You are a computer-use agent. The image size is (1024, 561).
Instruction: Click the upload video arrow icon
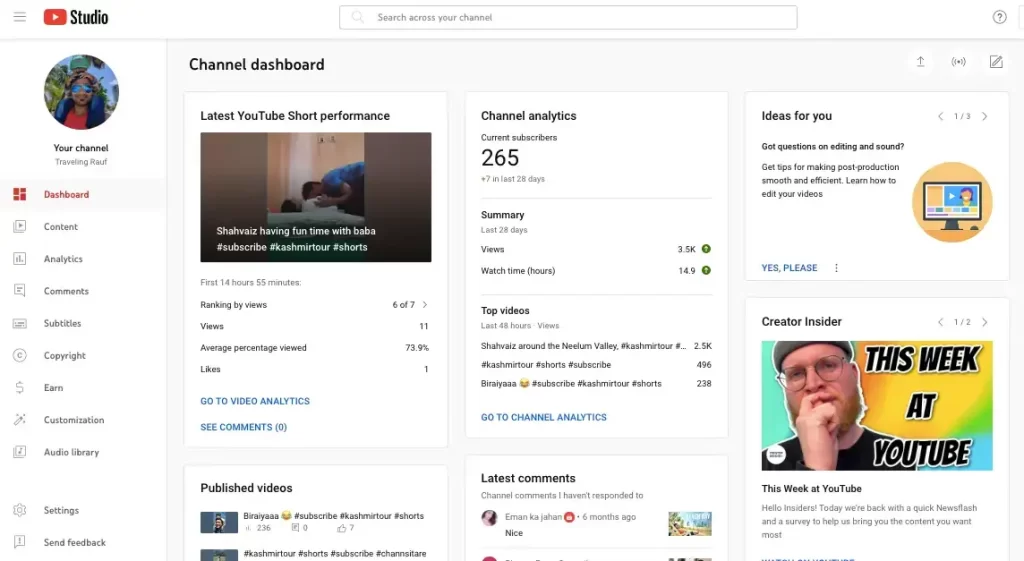[920, 61]
